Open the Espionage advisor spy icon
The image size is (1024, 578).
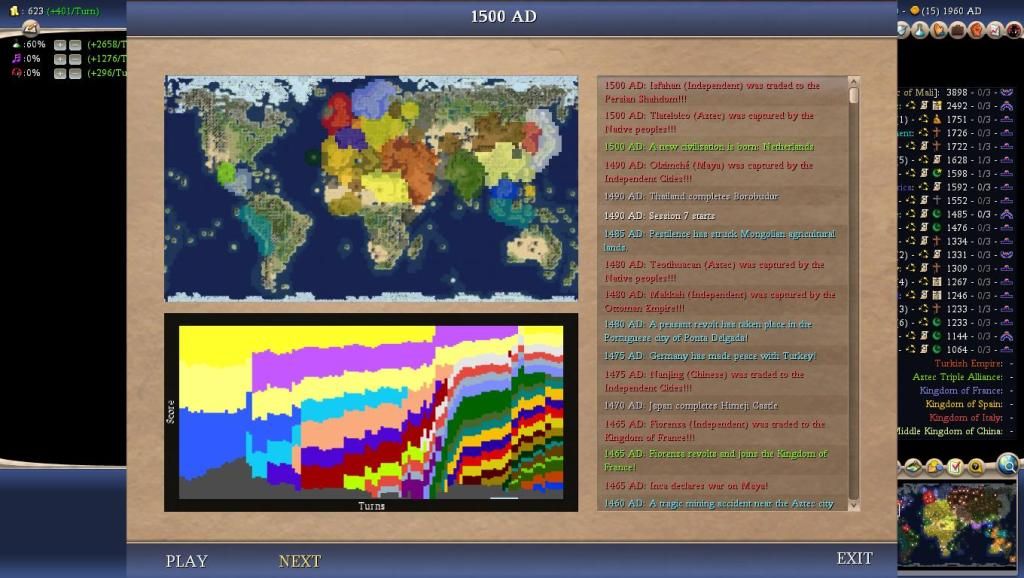[x=1014, y=30]
